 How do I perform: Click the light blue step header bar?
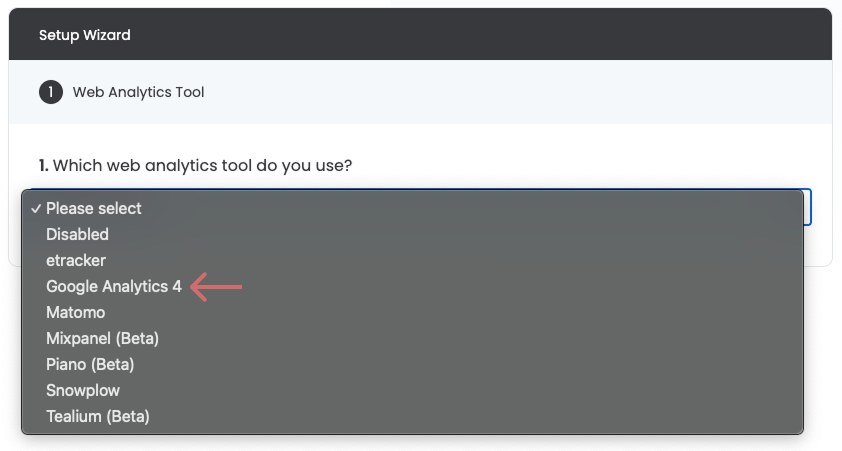420,92
